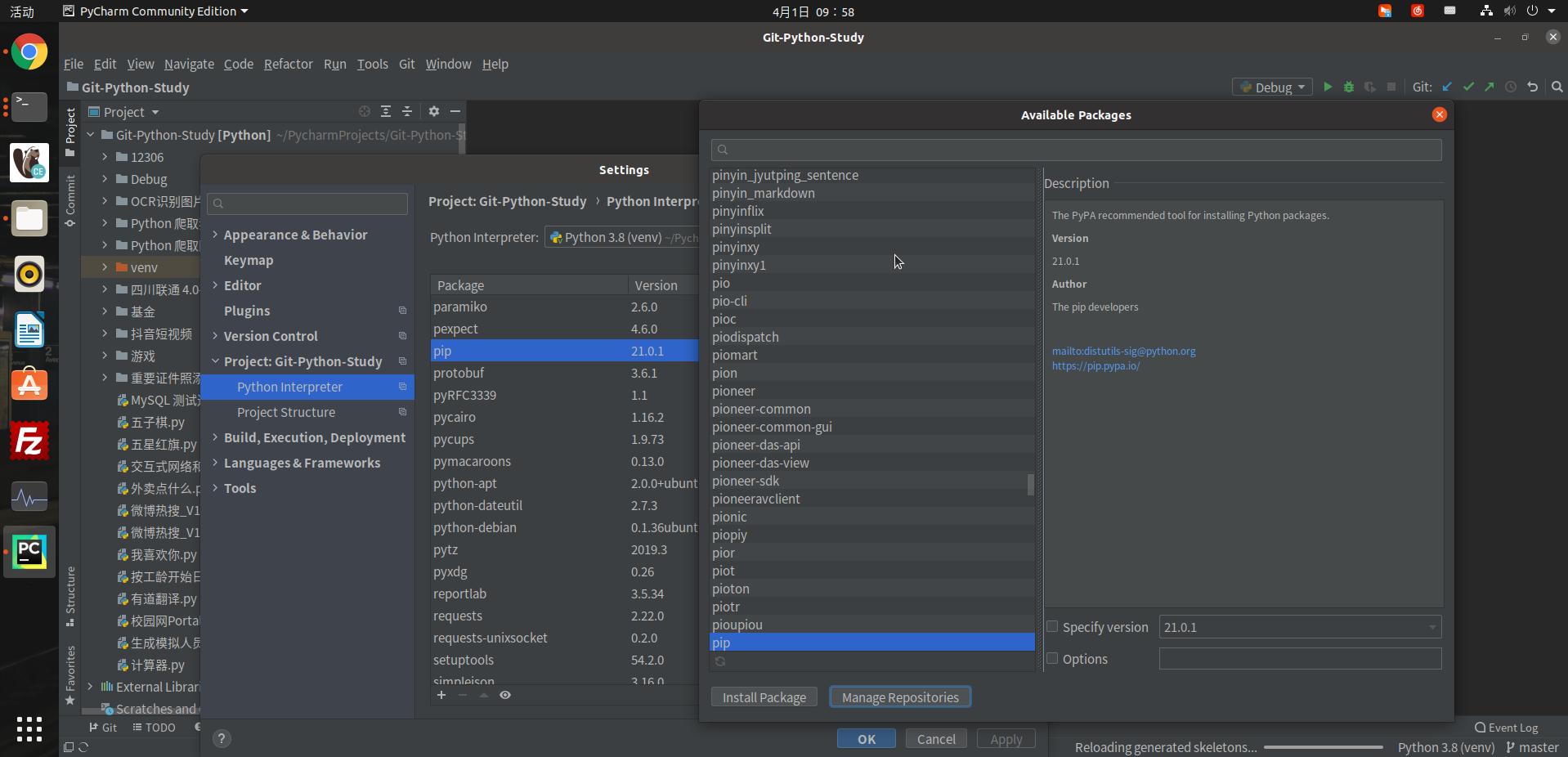Click the mailto:distutils-sig@python.org link
Viewport: 1568px width, 757px height.
1123,352
